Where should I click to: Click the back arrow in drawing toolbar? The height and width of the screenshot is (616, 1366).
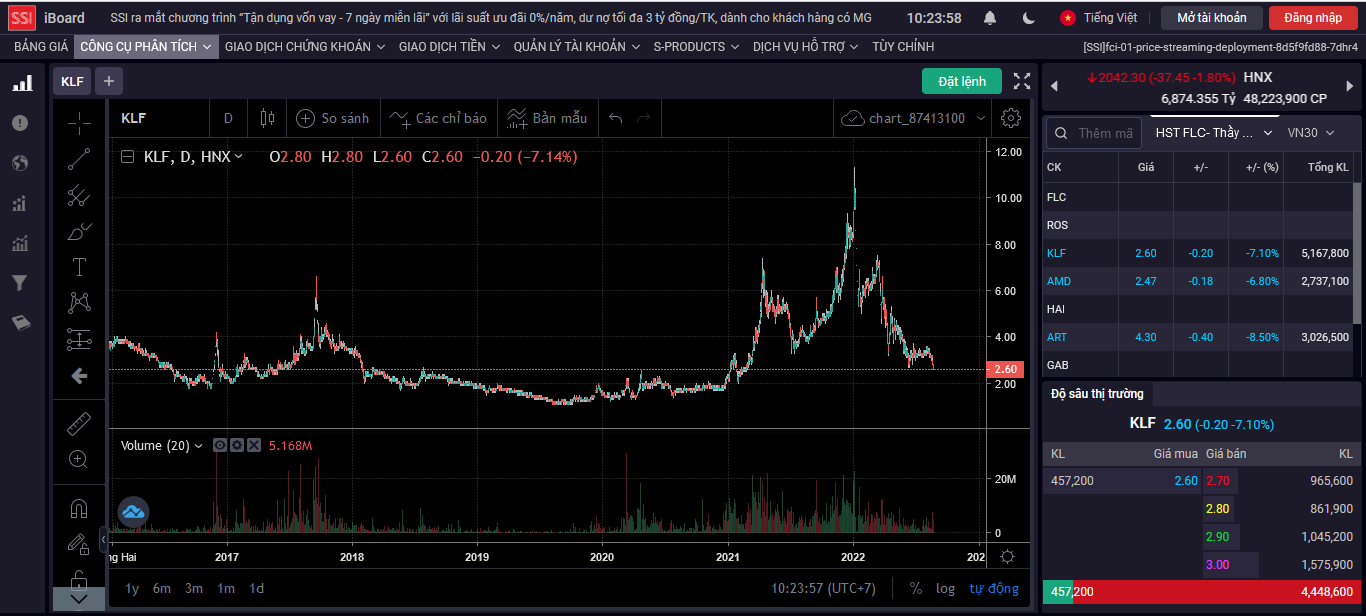(x=79, y=376)
